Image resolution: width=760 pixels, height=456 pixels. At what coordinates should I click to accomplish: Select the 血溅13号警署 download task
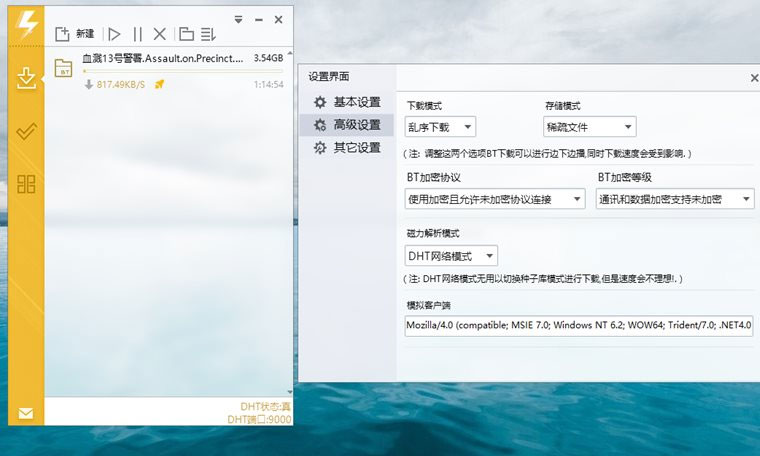[x=168, y=71]
